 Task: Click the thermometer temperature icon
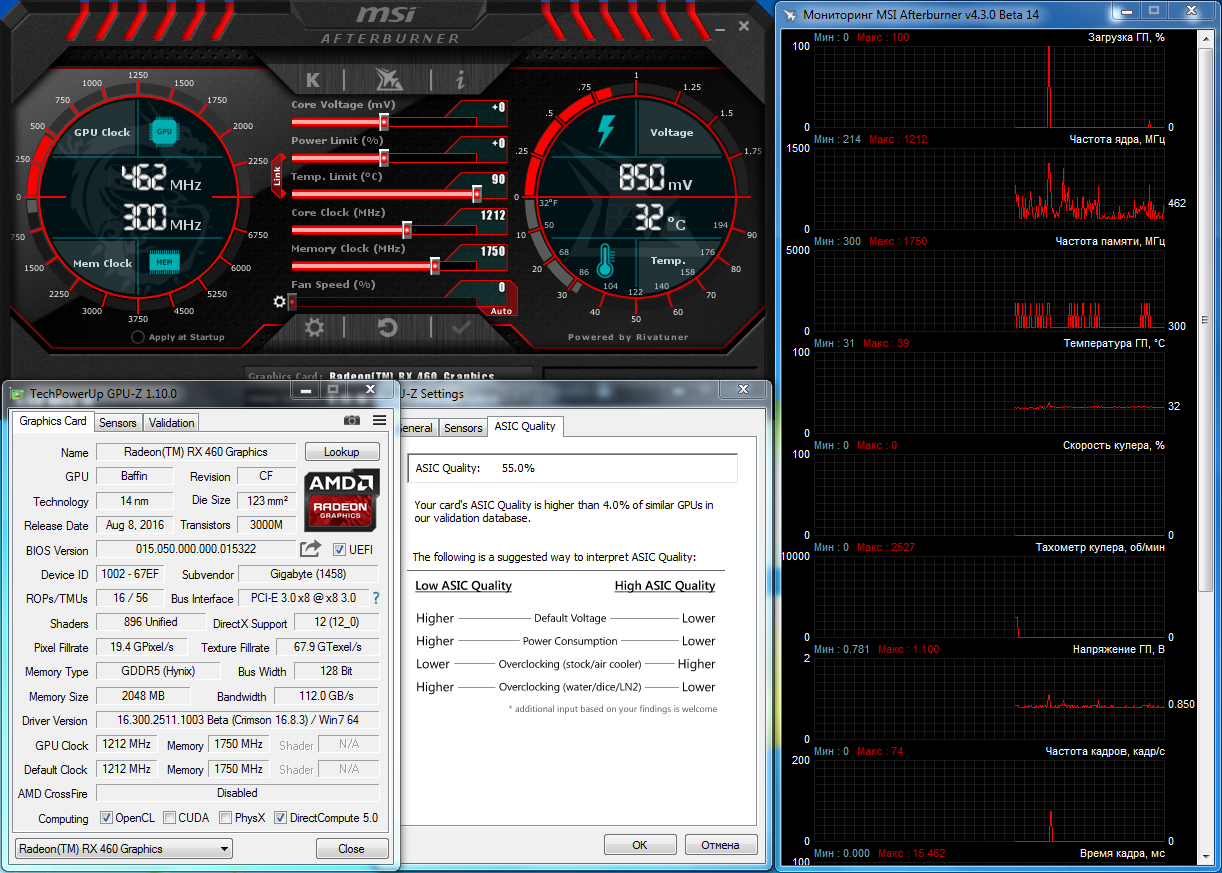pyautogui.click(x=604, y=260)
